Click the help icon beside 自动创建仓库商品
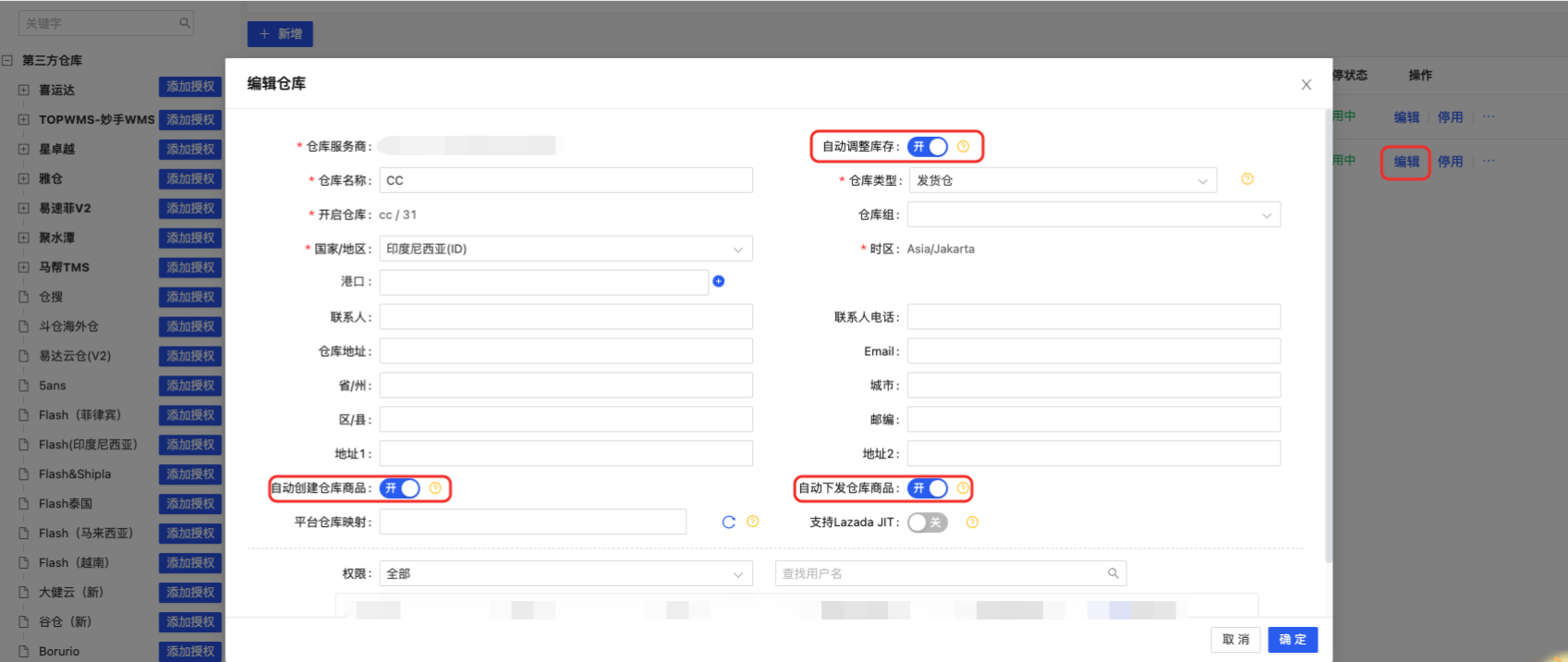1568x662 pixels. pyautogui.click(x=435, y=488)
